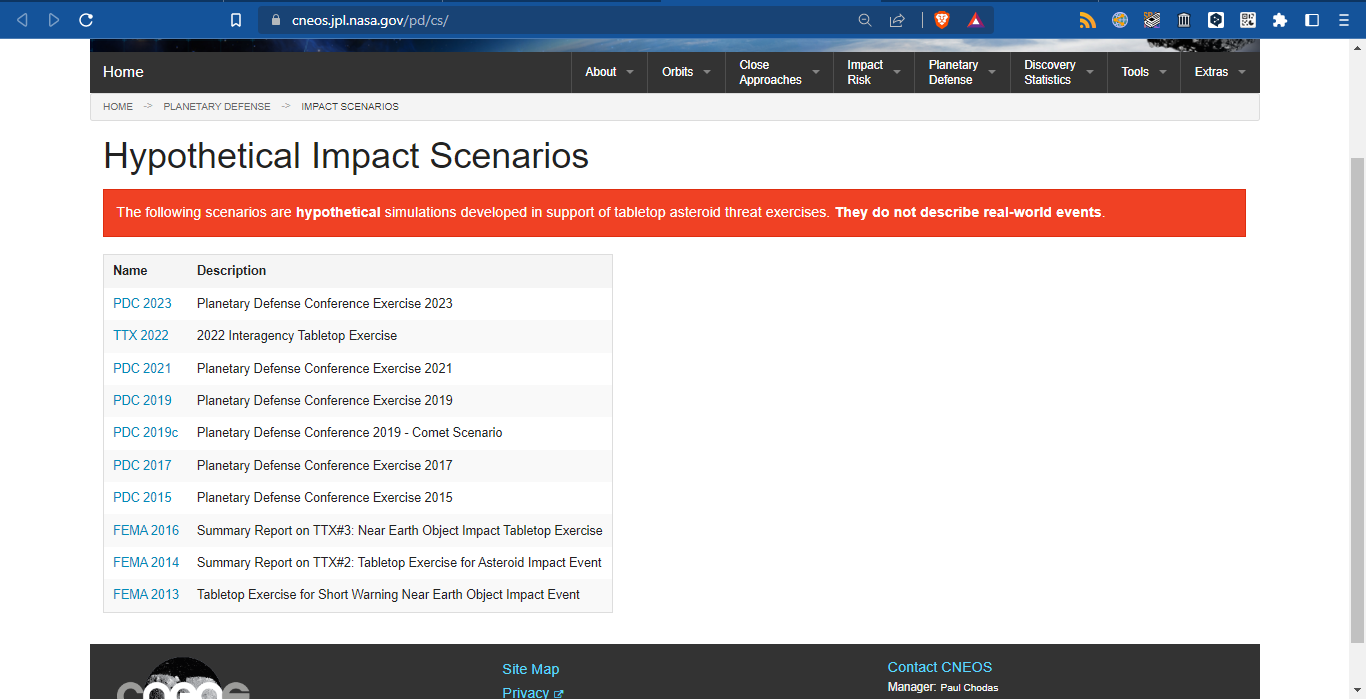Click the Description column header

coord(231,270)
